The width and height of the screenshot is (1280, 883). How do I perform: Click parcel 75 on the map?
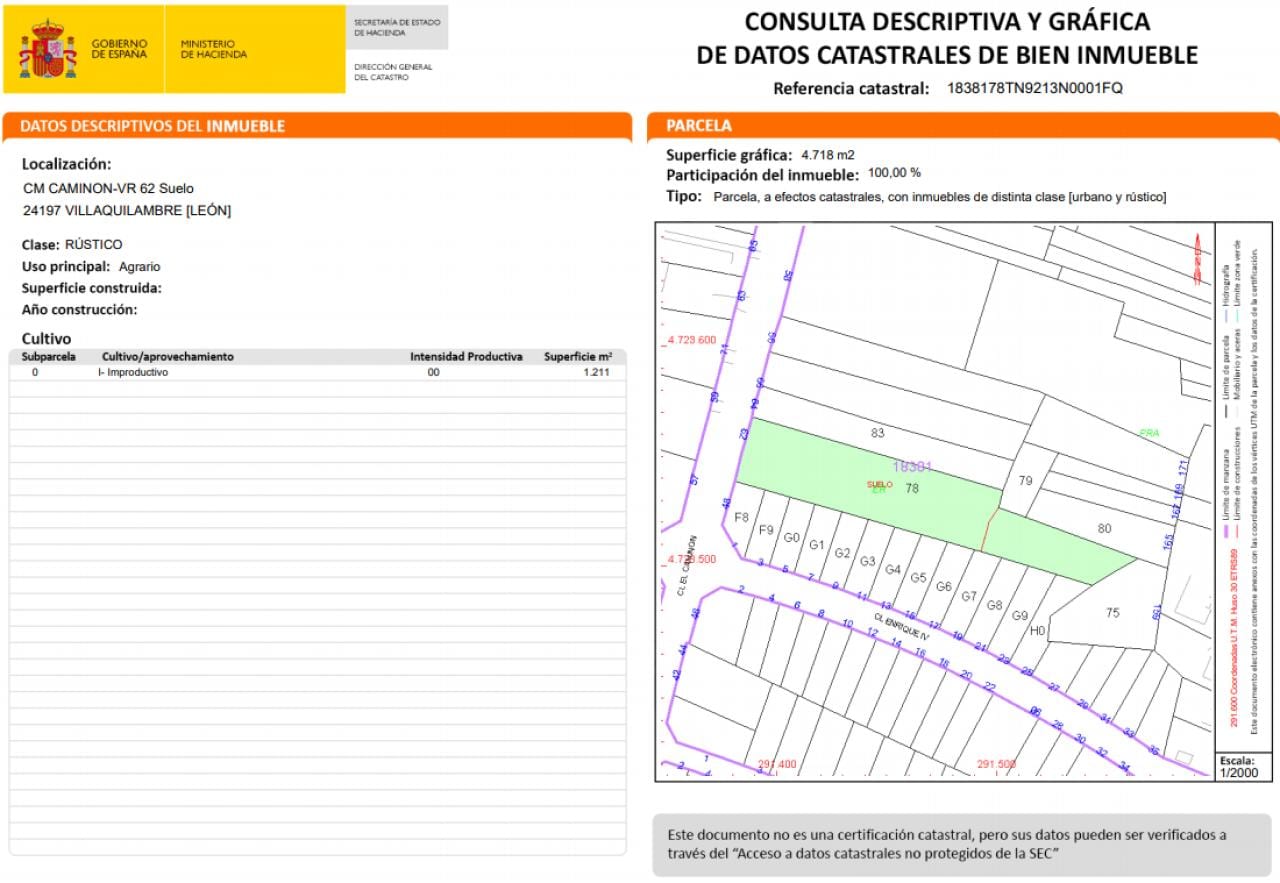click(1113, 612)
